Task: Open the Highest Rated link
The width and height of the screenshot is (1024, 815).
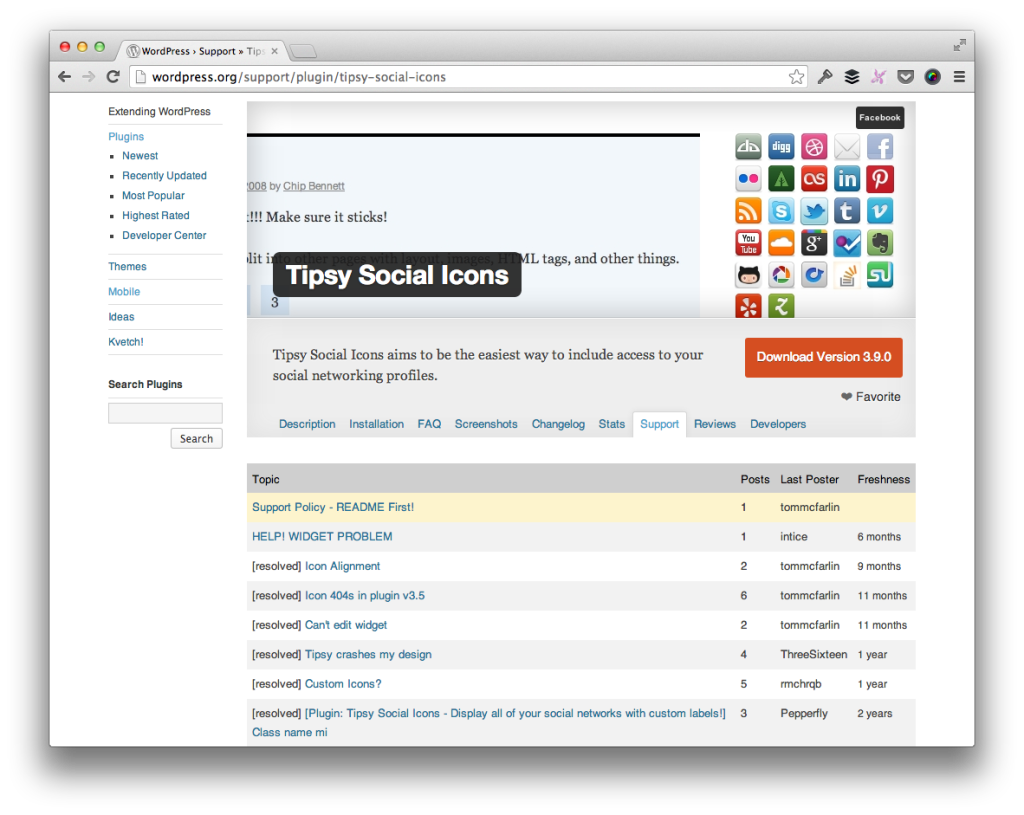Action: click(x=155, y=216)
